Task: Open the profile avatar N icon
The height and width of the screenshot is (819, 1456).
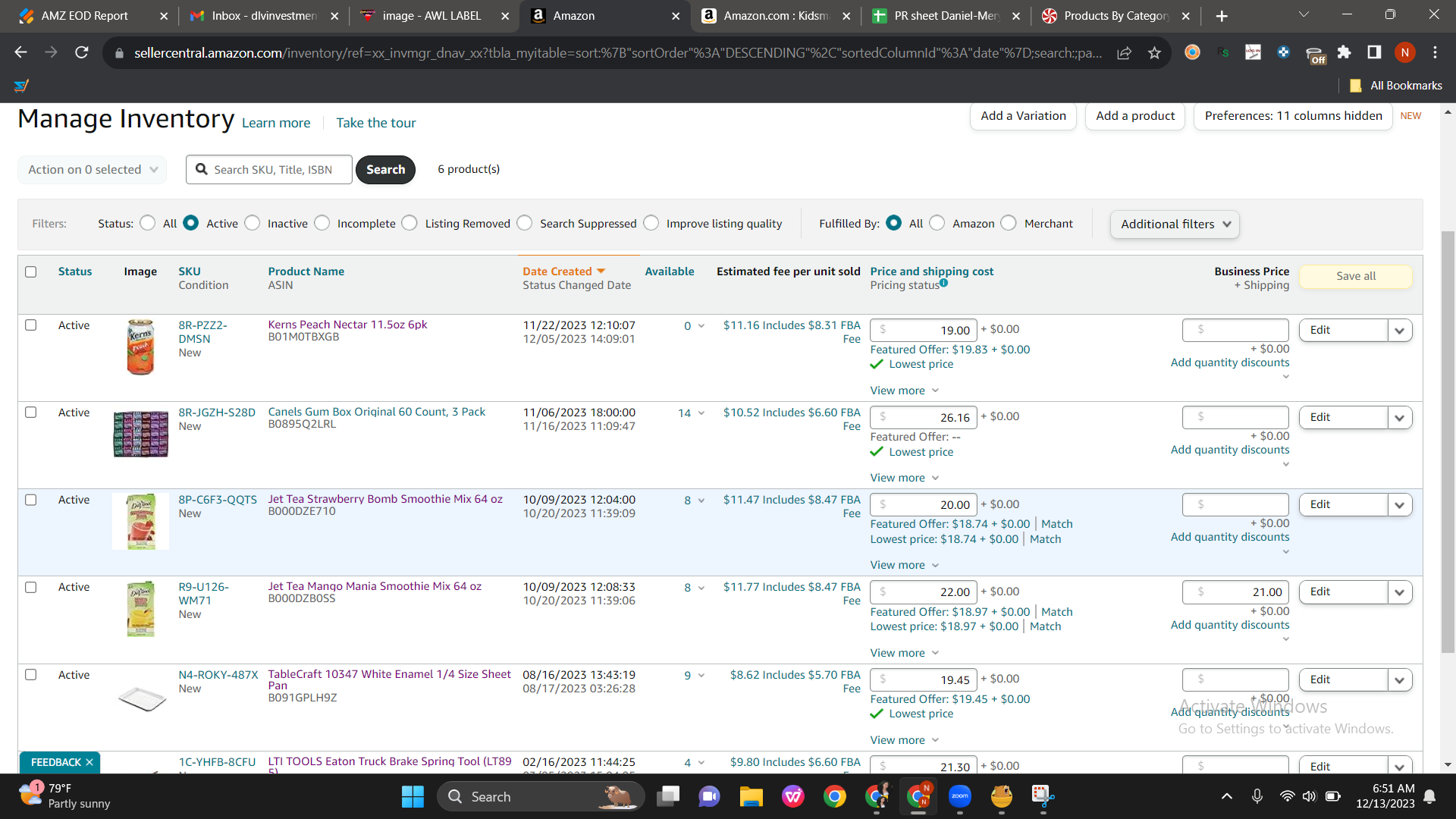Action: click(1404, 52)
